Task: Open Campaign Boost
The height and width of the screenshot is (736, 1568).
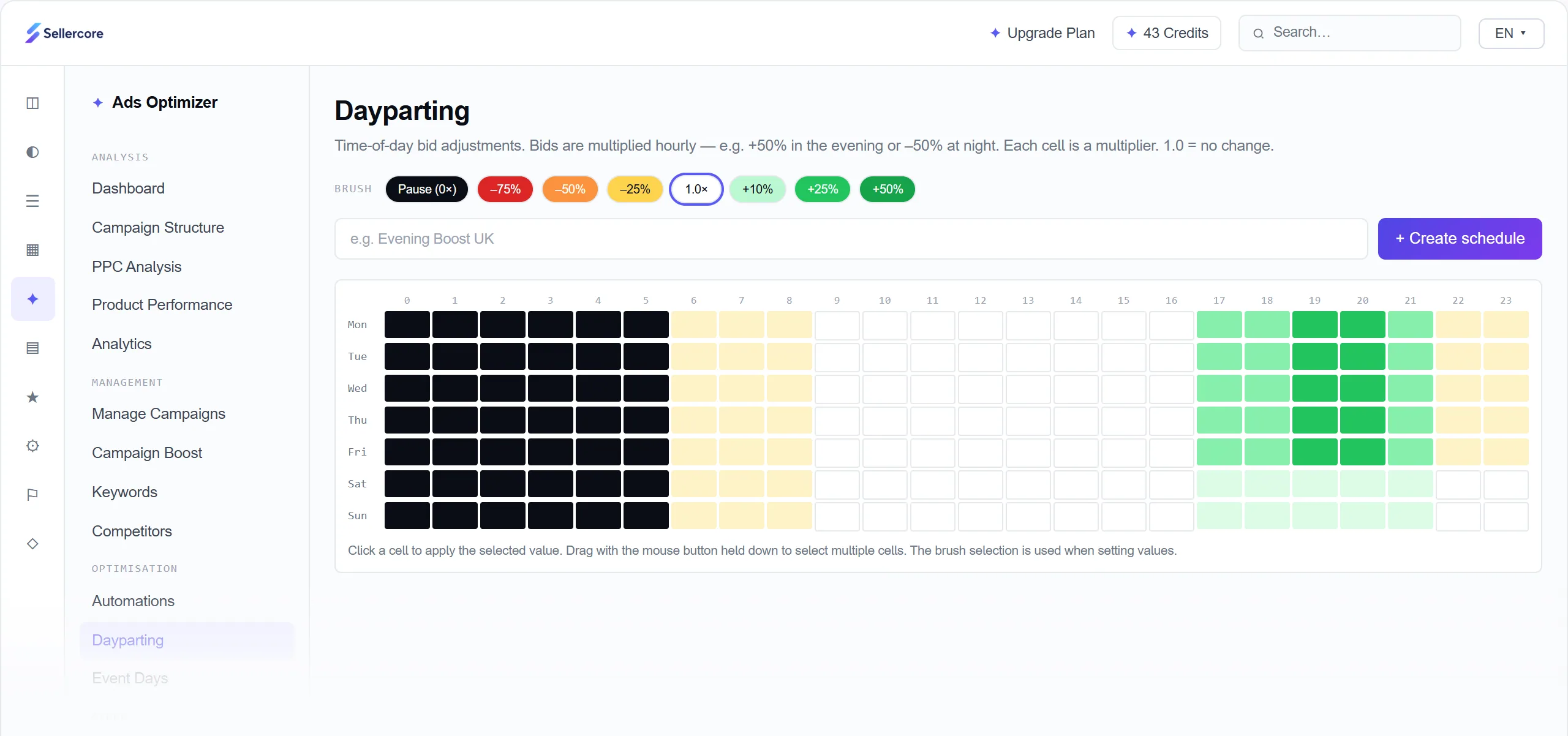Action: [x=147, y=453]
